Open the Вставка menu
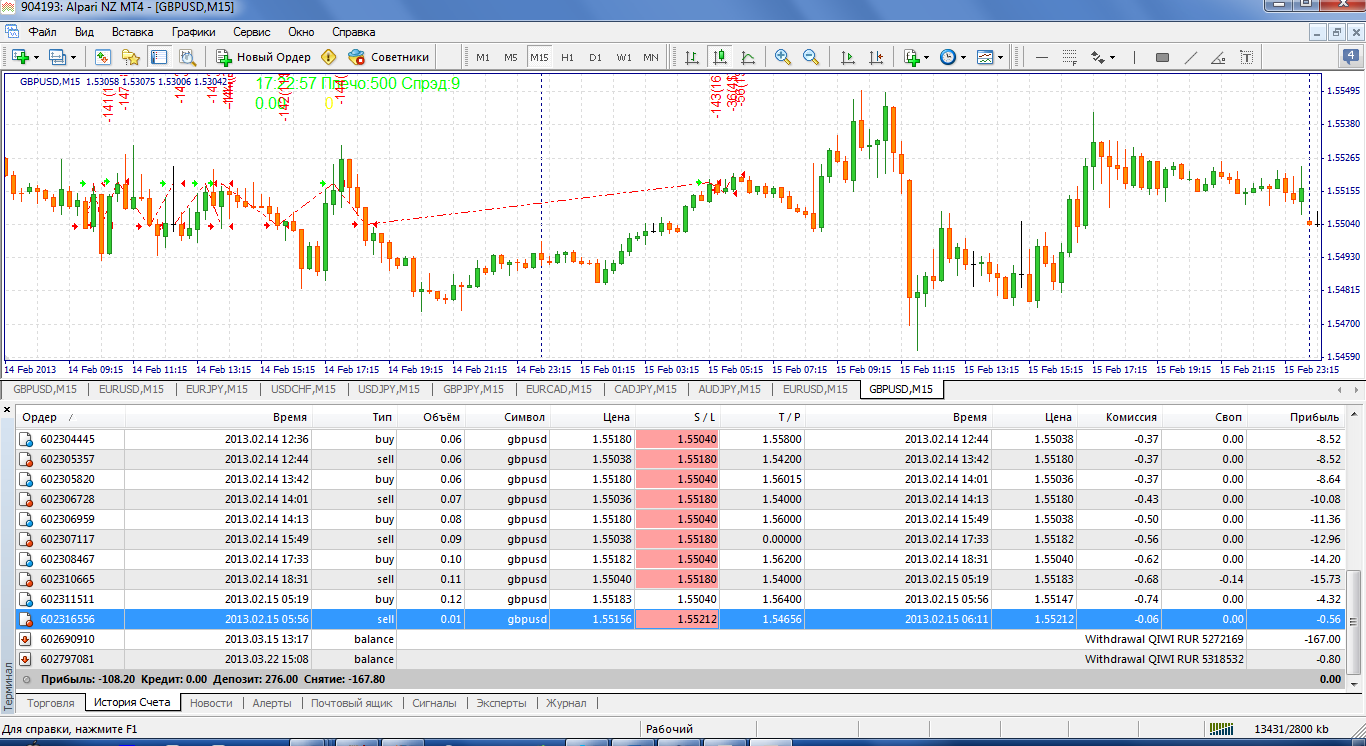This screenshot has width=1366, height=746. coord(133,32)
